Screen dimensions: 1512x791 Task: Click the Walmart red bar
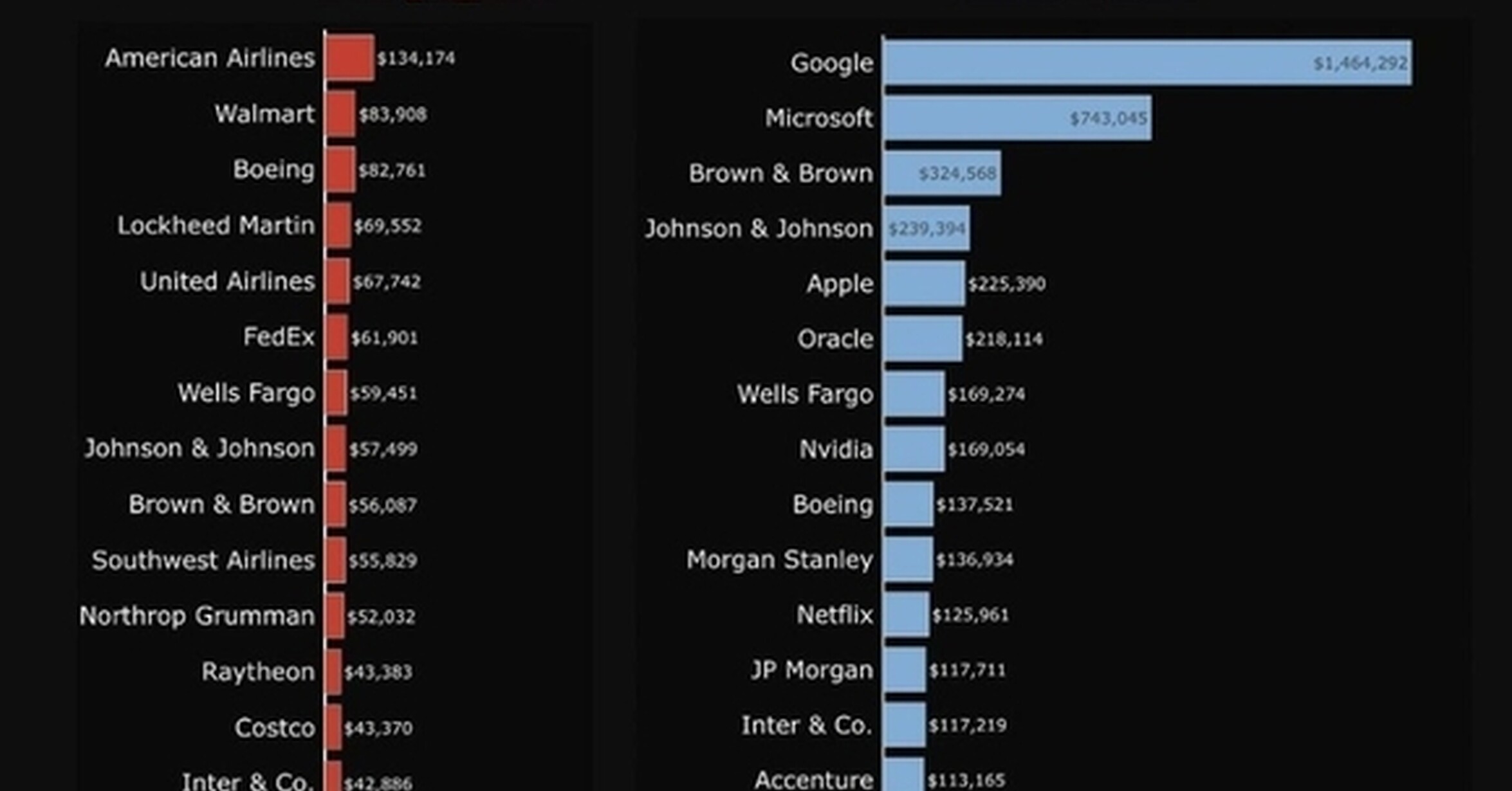tap(340, 114)
